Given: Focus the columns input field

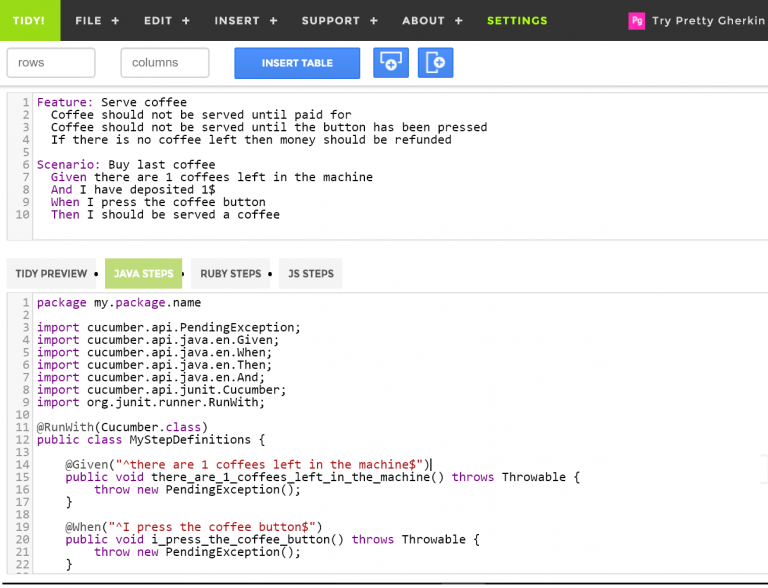Looking at the screenshot, I should coord(165,63).
